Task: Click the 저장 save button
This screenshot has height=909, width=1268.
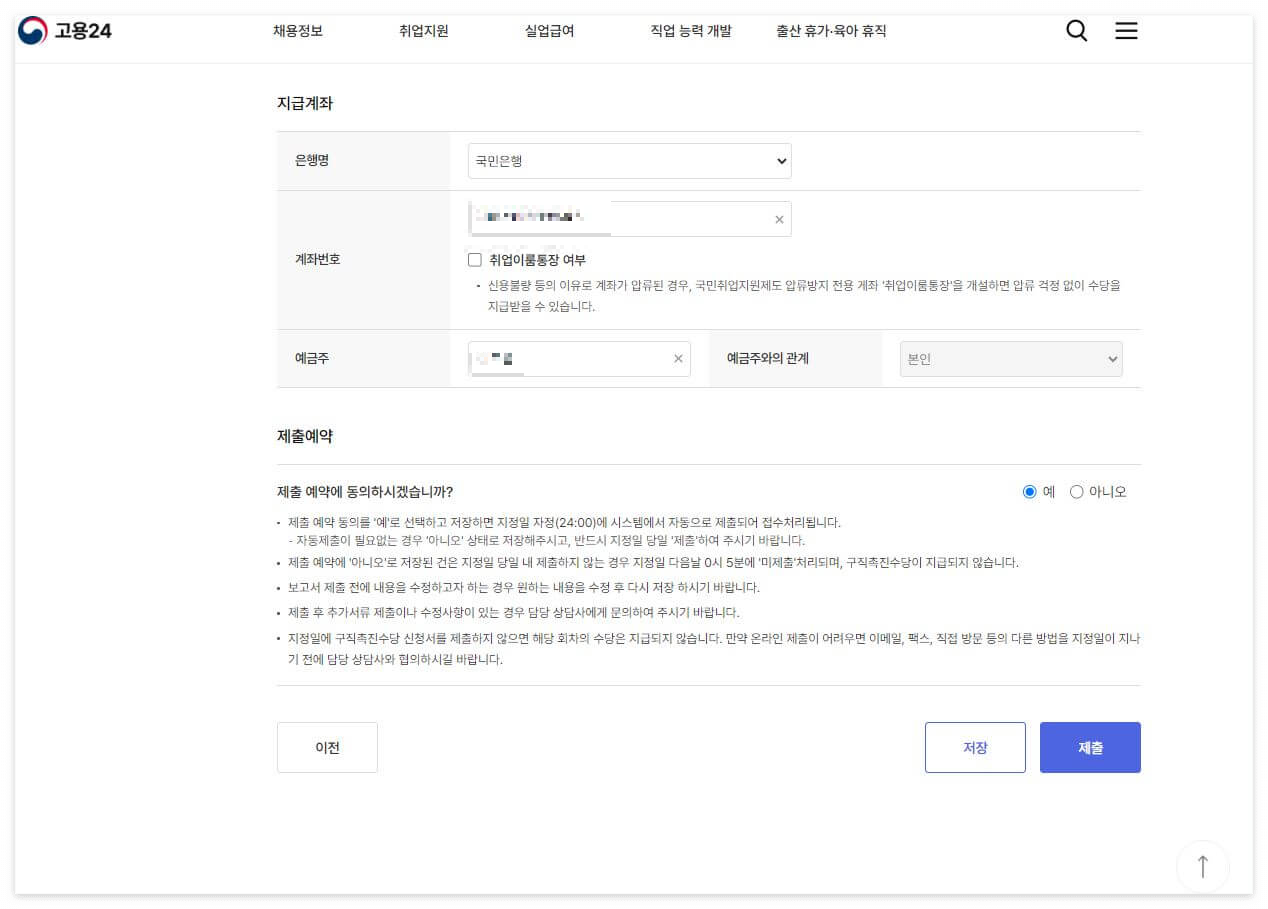Action: click(975, 747)
